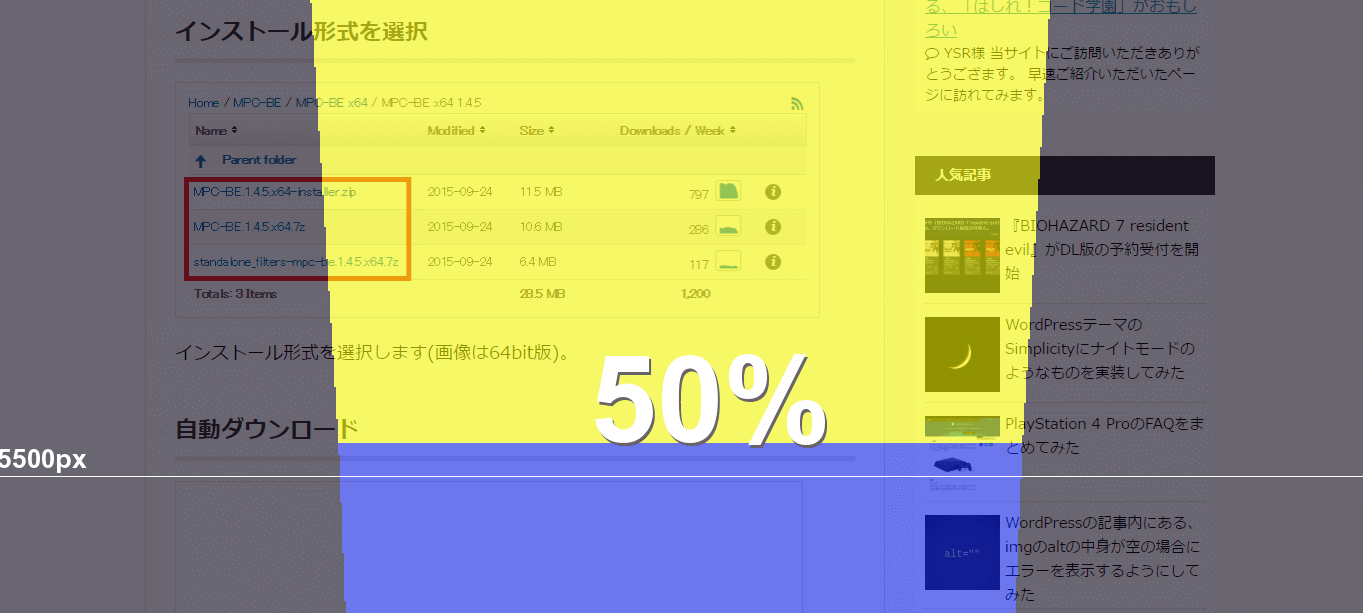Go to Home in the breadcrumb

[x=203, y=103]
